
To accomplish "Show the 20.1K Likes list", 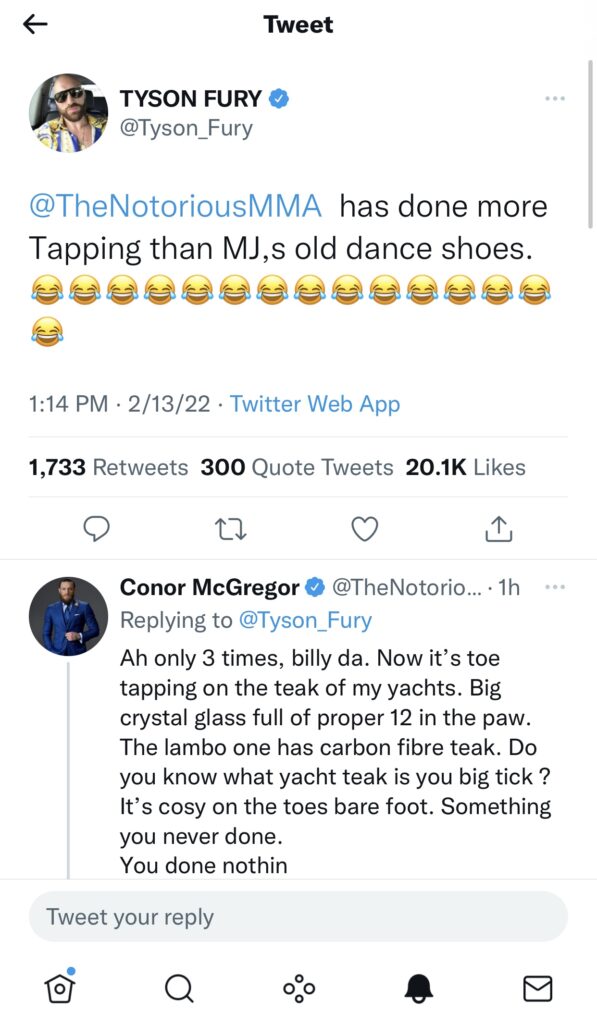I will tap(466, 468).
